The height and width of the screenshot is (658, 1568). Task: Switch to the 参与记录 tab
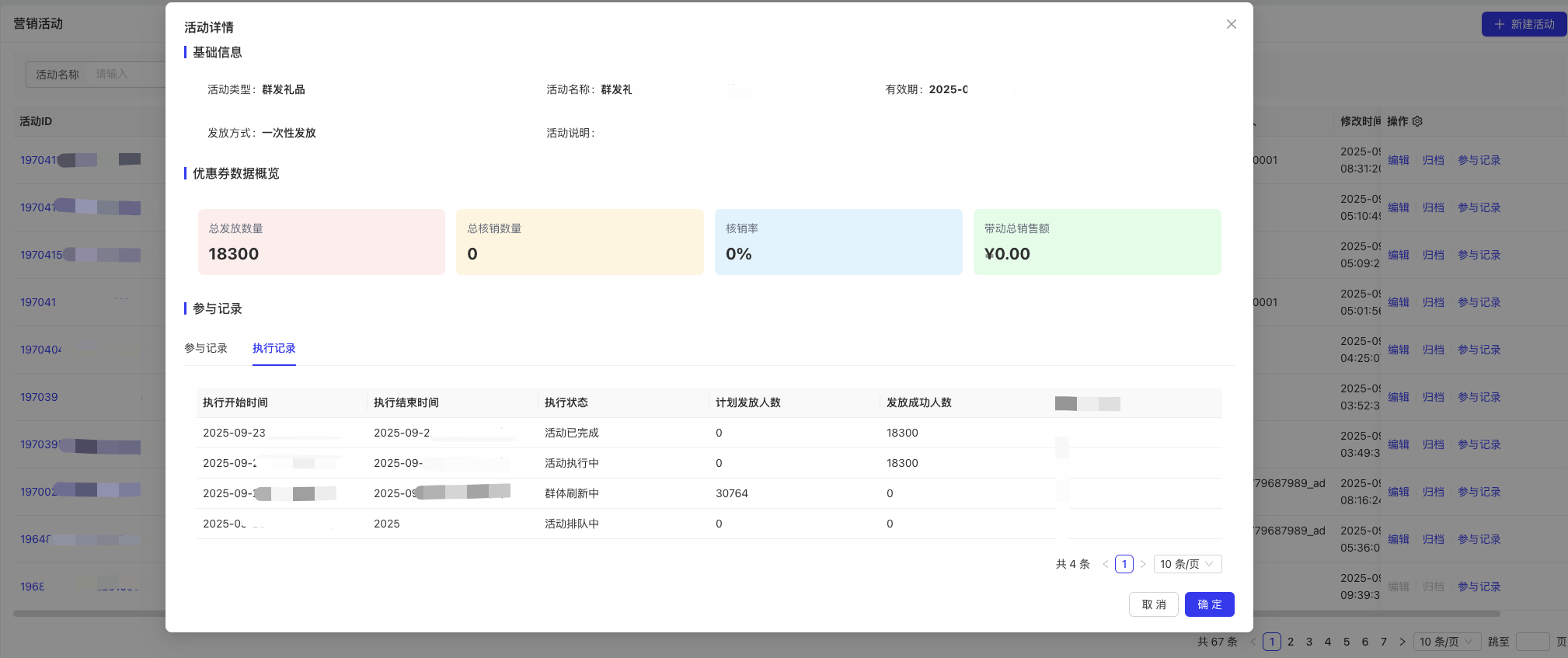pyautogui.click(x=206, y=348)
